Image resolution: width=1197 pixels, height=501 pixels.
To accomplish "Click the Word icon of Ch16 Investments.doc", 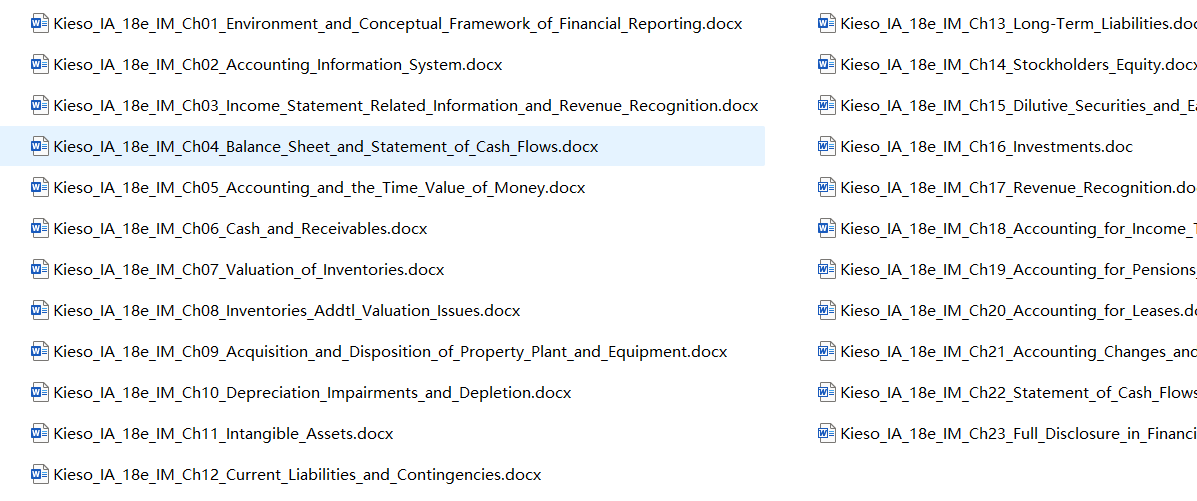I will coord(826,147).
